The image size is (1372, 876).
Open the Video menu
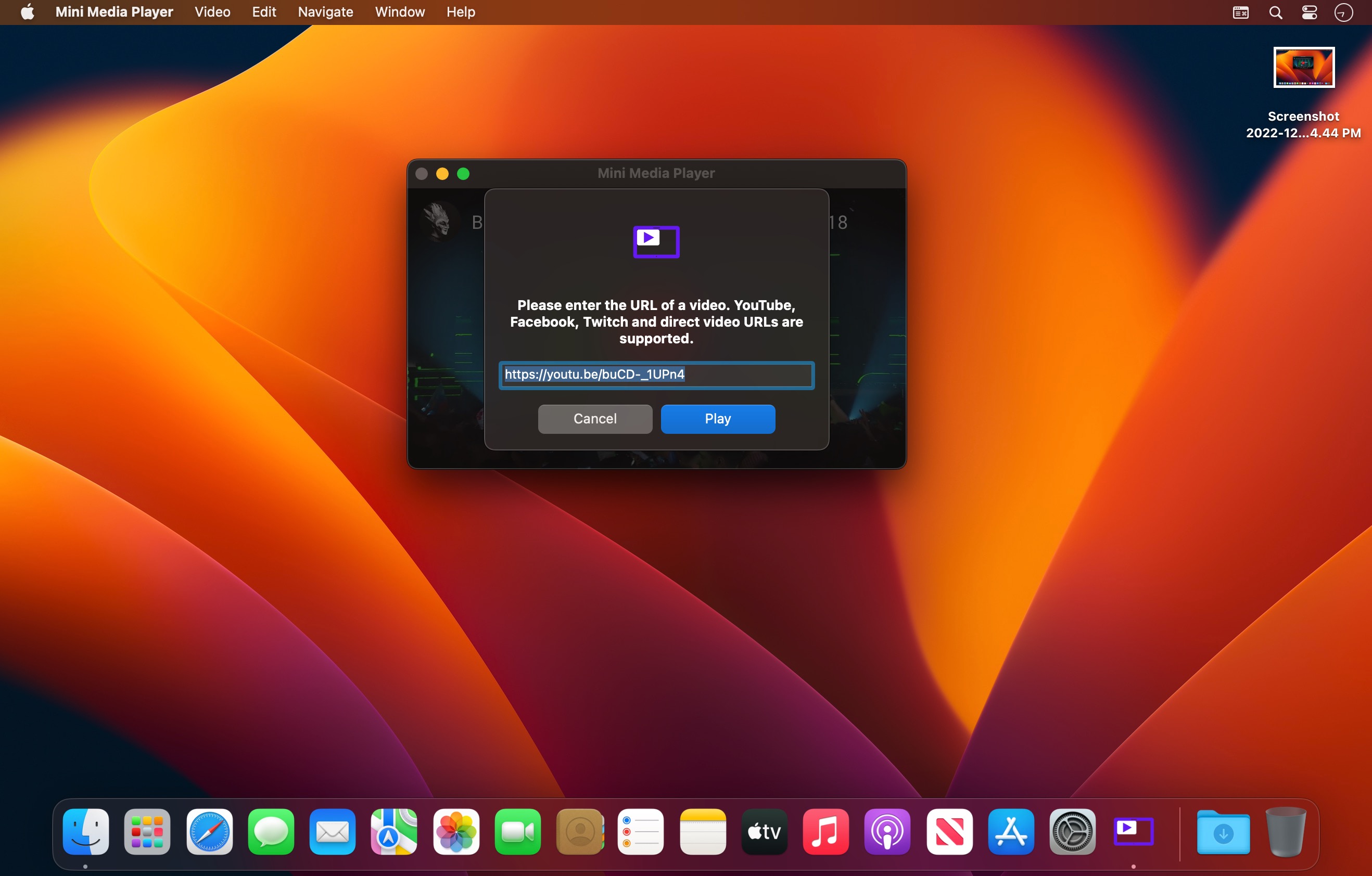point(212,12)
